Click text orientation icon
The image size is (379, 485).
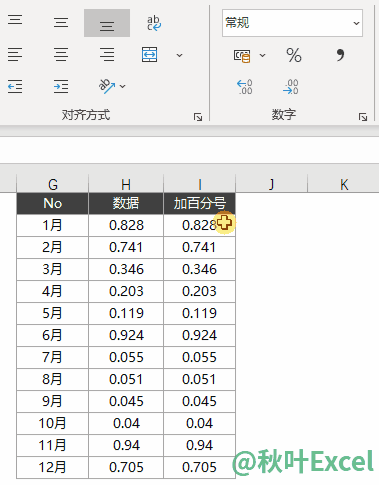point(107,86)
